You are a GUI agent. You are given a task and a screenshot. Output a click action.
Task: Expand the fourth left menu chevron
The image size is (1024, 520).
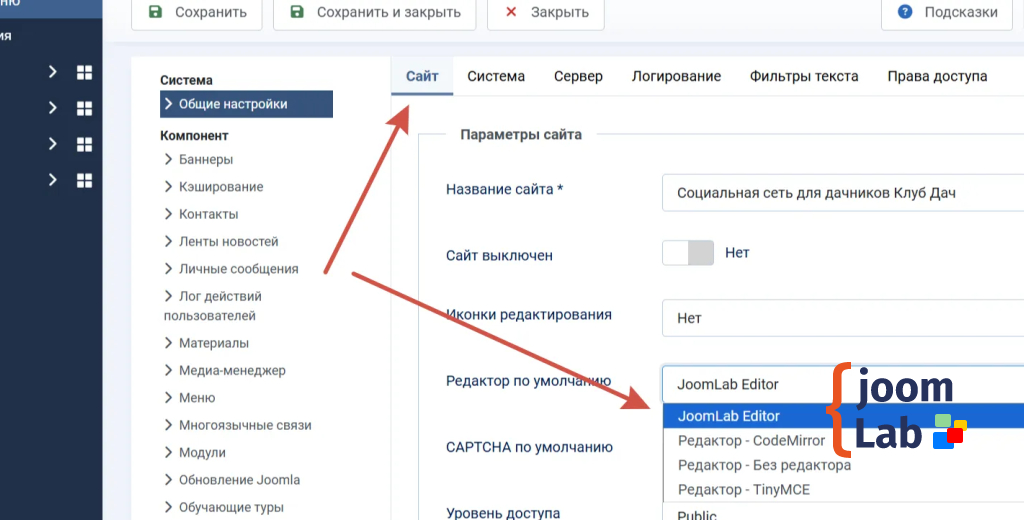point(53,180)
